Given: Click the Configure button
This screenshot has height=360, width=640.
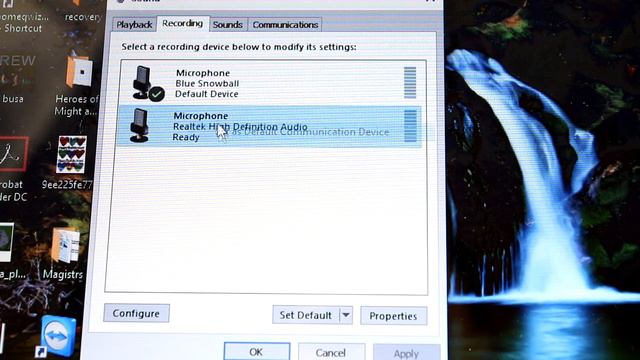Looking at the screenshot, I should pyautogui.click(x=136, y=313).
